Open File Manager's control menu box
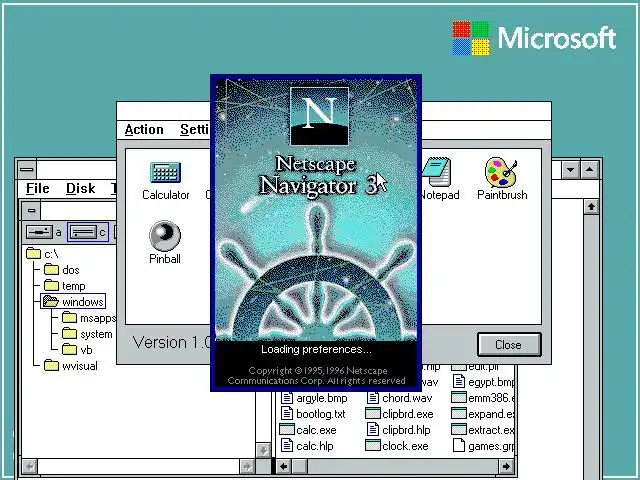 pyautogui.click(x=27, y=169)
